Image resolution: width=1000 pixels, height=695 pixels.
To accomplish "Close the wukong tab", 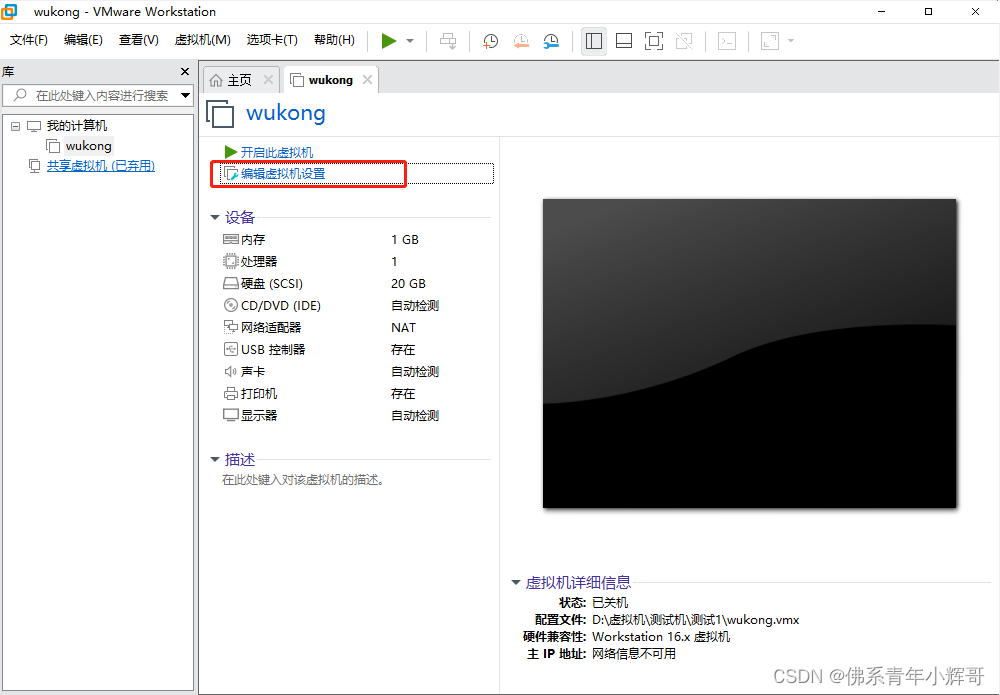I will coord(367,80).
